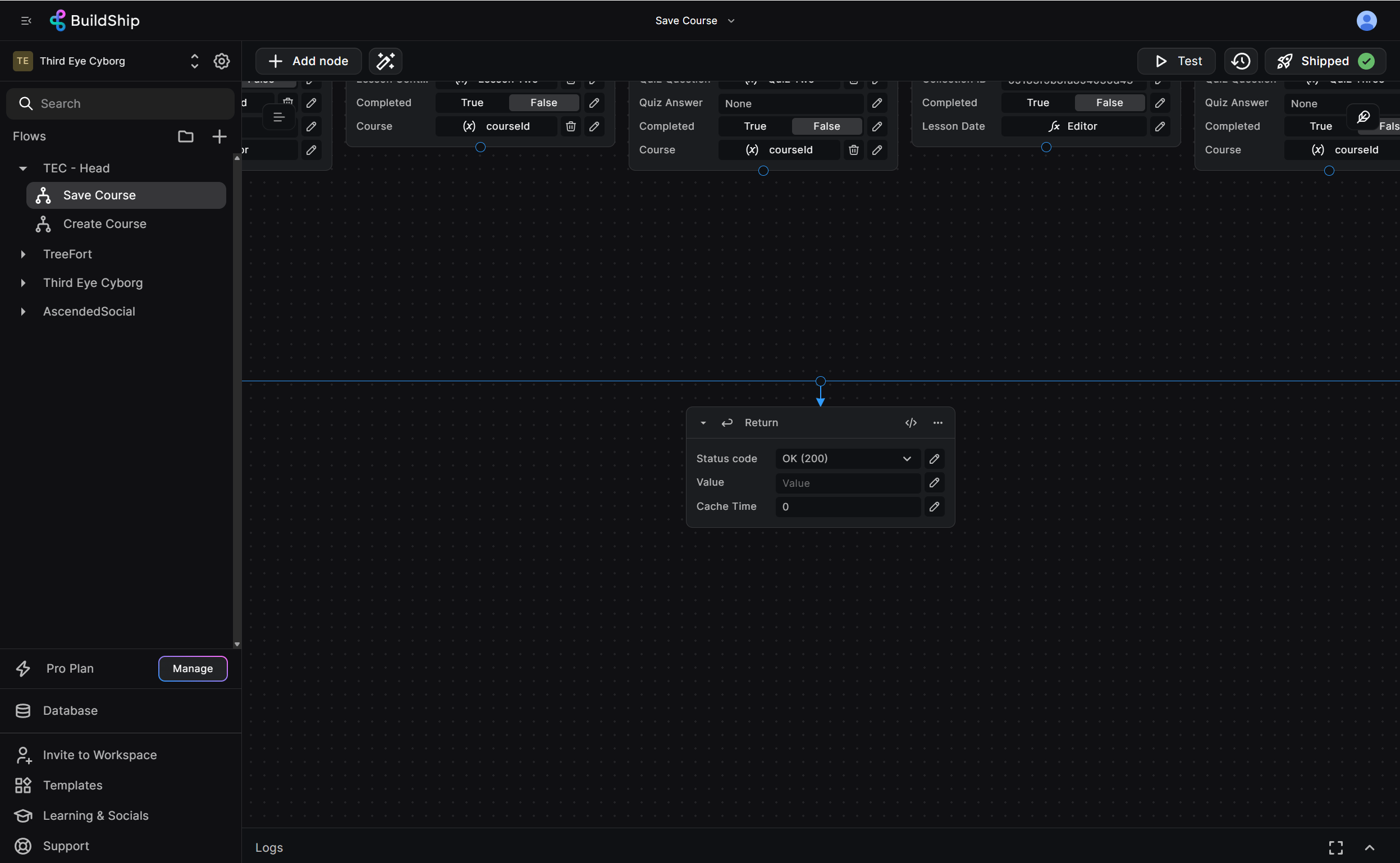Set Lesson Two node Completed to True

pos(472,103)
